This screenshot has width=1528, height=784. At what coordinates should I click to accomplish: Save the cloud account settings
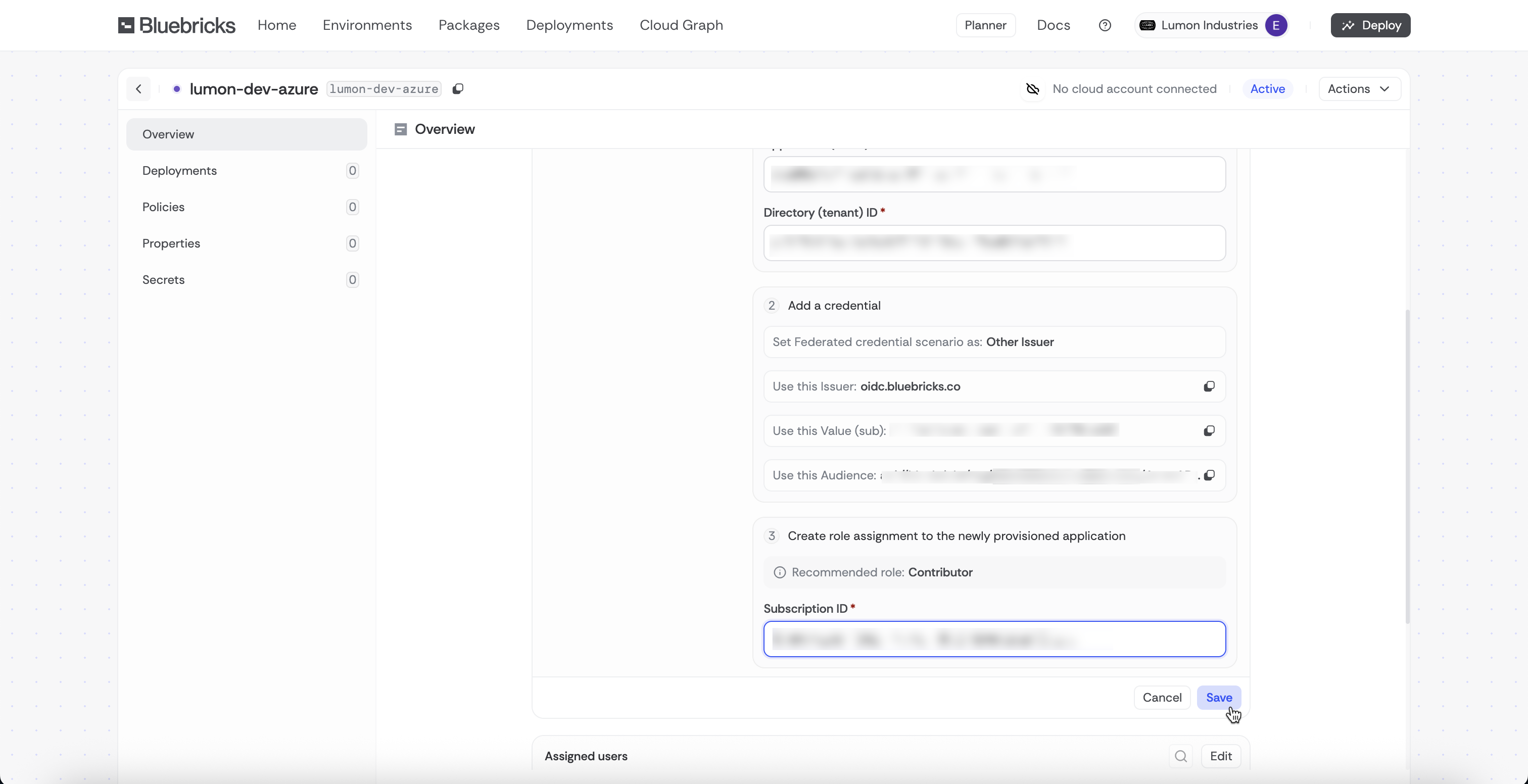[1218, 698]
